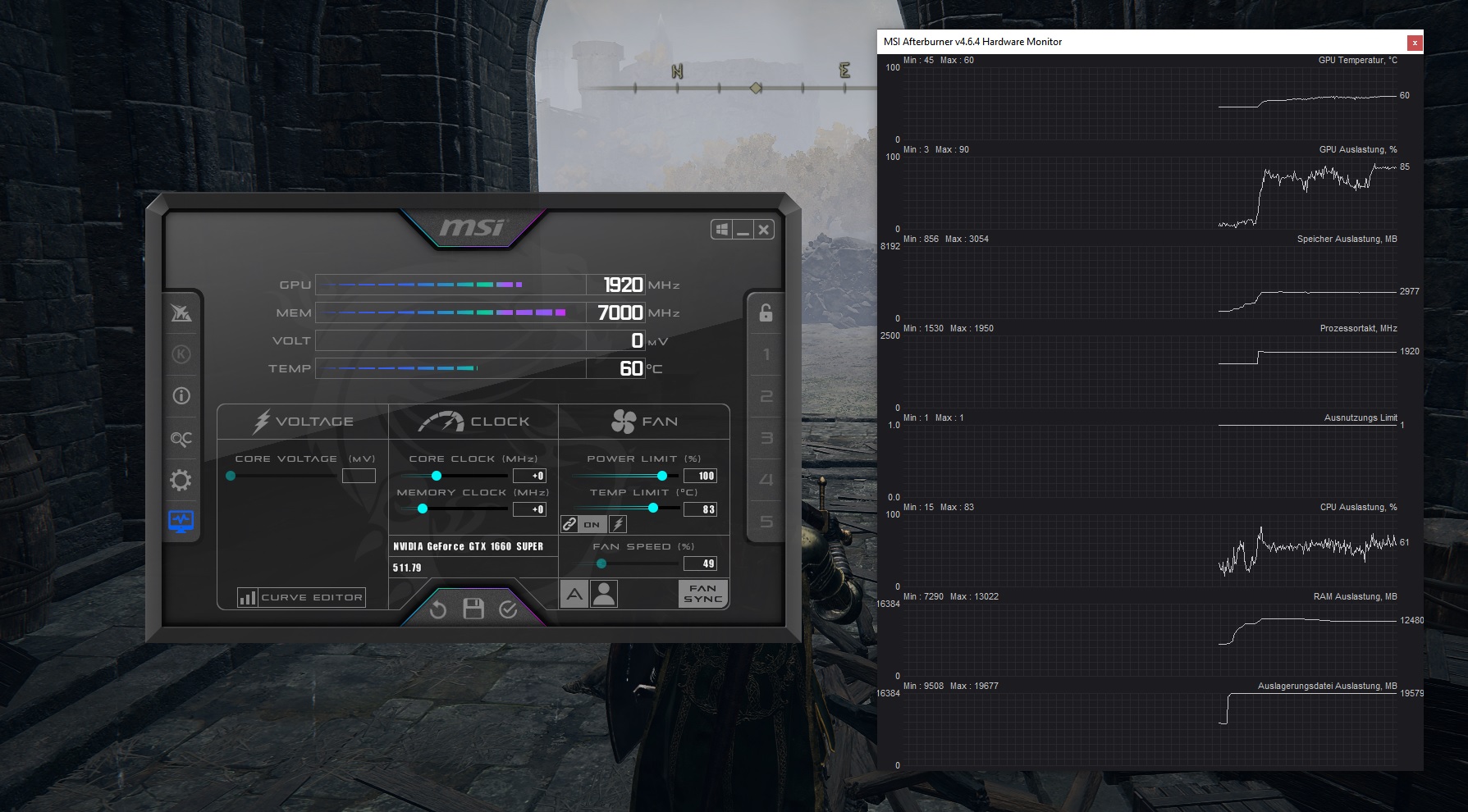Launch the OC Scanner icon
The width and height of the screenshot is (1468, 812).
[181, 439]
